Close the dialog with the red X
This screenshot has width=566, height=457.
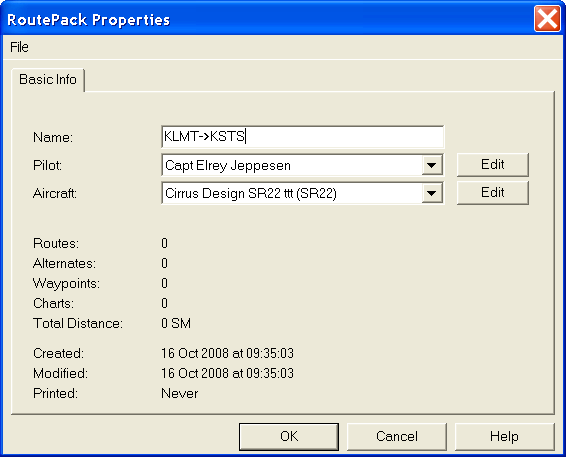pos(547,19)
